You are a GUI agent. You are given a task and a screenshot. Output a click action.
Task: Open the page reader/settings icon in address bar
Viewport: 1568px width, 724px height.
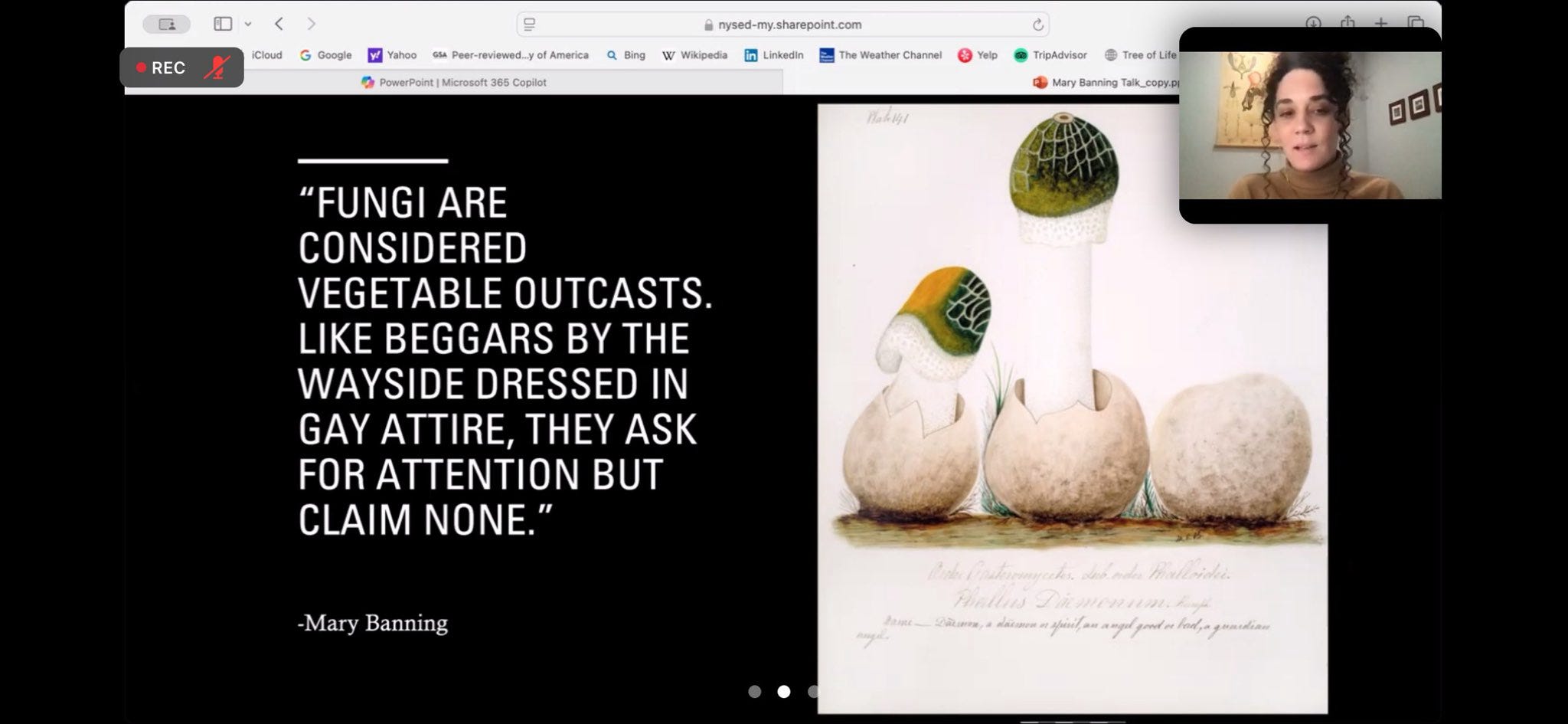click(x=529, y=25)
